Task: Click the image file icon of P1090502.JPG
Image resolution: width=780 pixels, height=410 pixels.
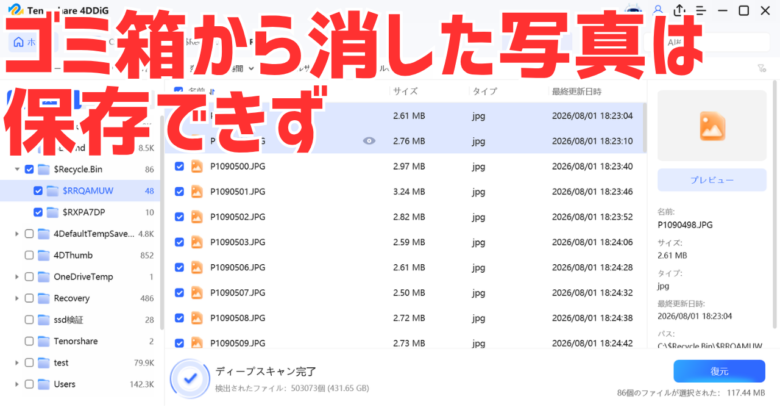Action: point(197,217)
